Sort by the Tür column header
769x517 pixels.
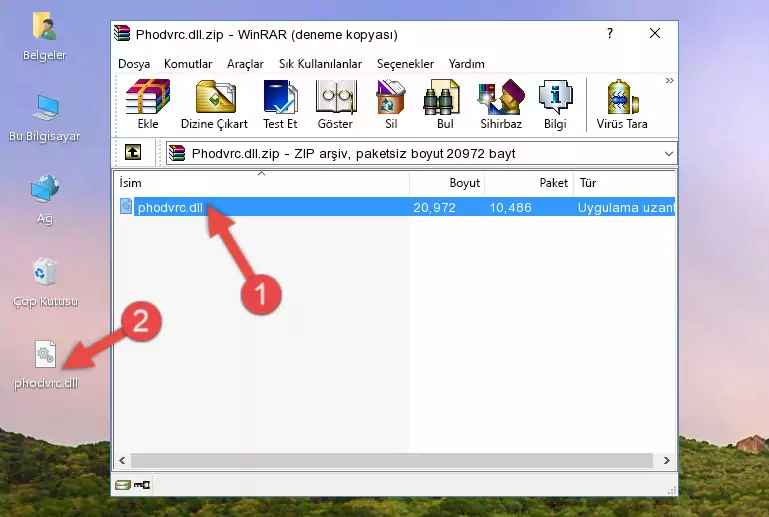point(624,183)
